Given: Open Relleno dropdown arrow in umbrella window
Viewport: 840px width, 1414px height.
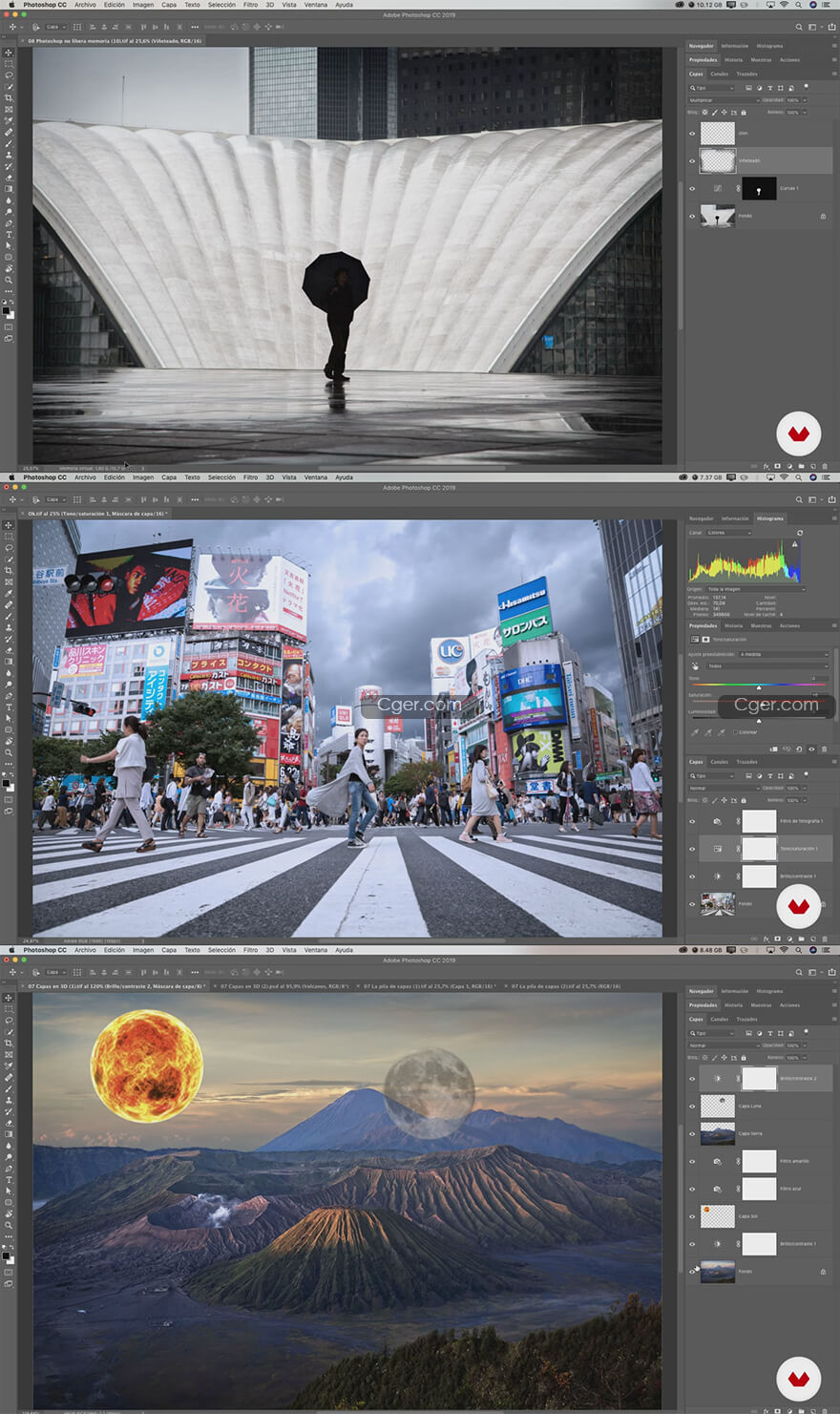Looking at the screenshot, I should tap(805, 112).
